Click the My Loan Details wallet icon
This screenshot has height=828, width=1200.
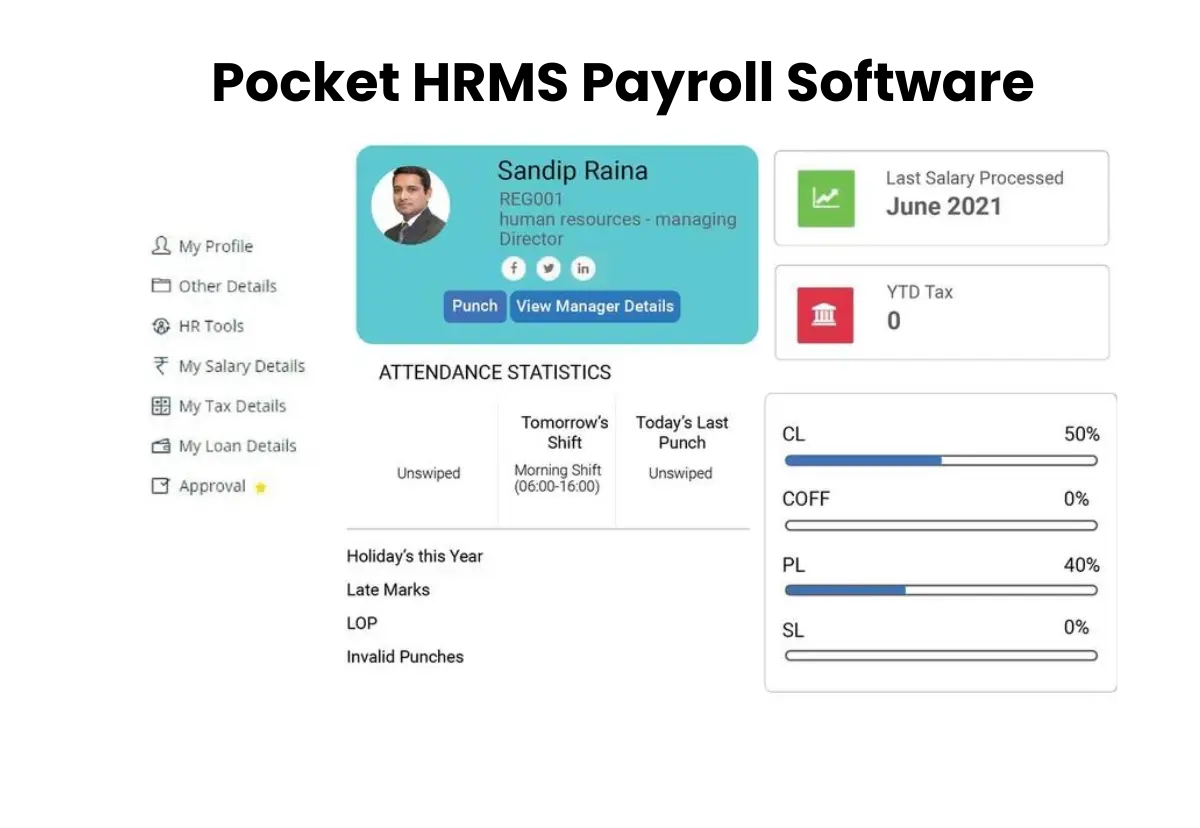coord(161,446)
